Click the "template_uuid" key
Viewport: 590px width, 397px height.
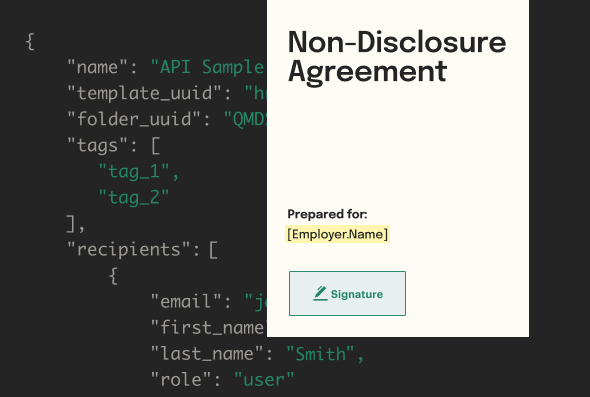pos(145,93)
